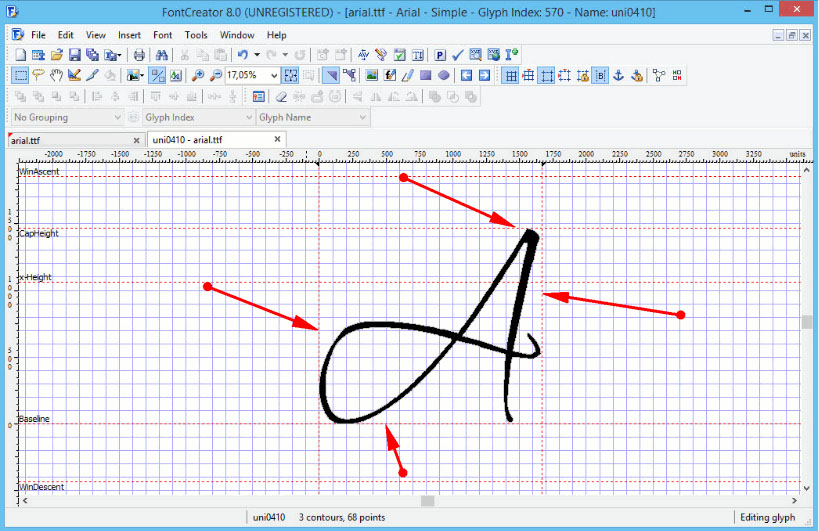Go to next glyph arrow

tap(484, 76)
